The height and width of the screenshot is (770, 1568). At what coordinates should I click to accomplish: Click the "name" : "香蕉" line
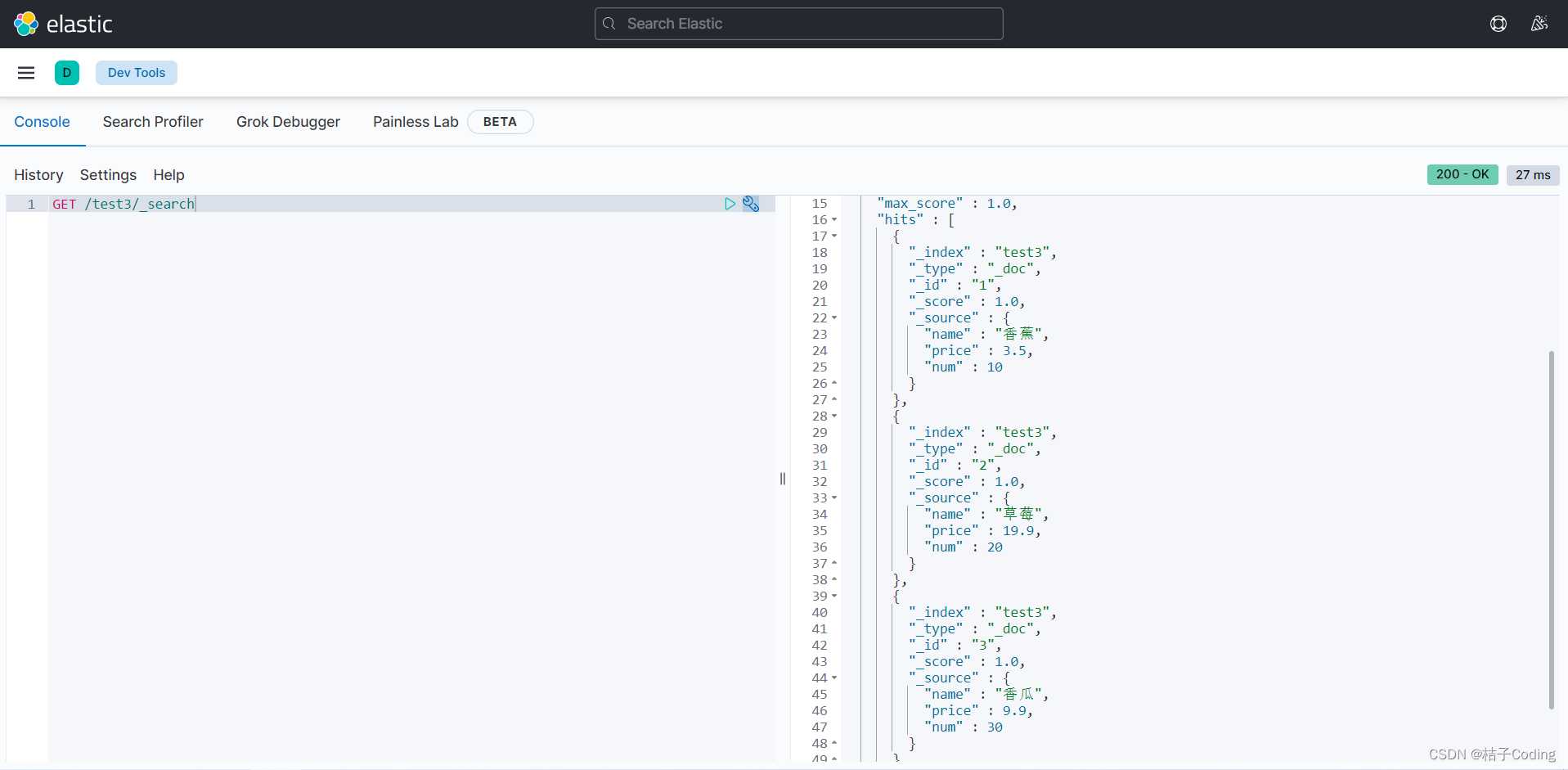(x=986, y=335)
